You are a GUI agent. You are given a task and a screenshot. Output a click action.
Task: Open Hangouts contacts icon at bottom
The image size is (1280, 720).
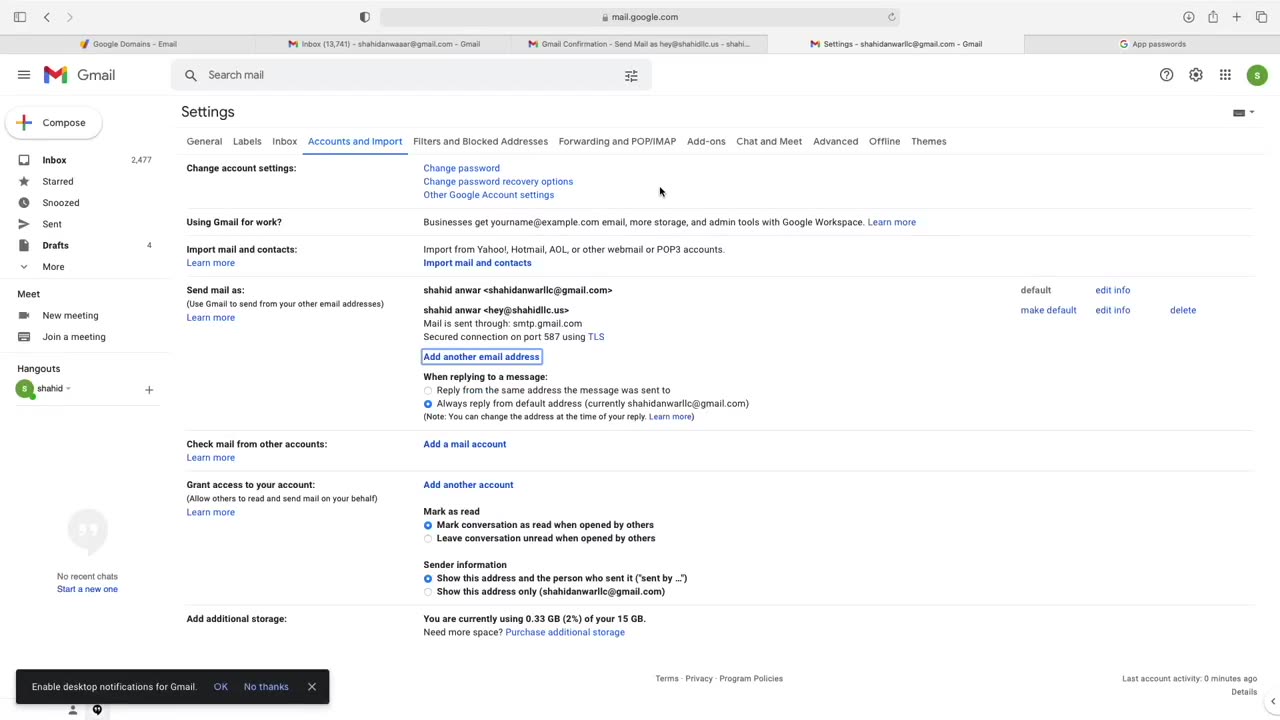(72, 710)
